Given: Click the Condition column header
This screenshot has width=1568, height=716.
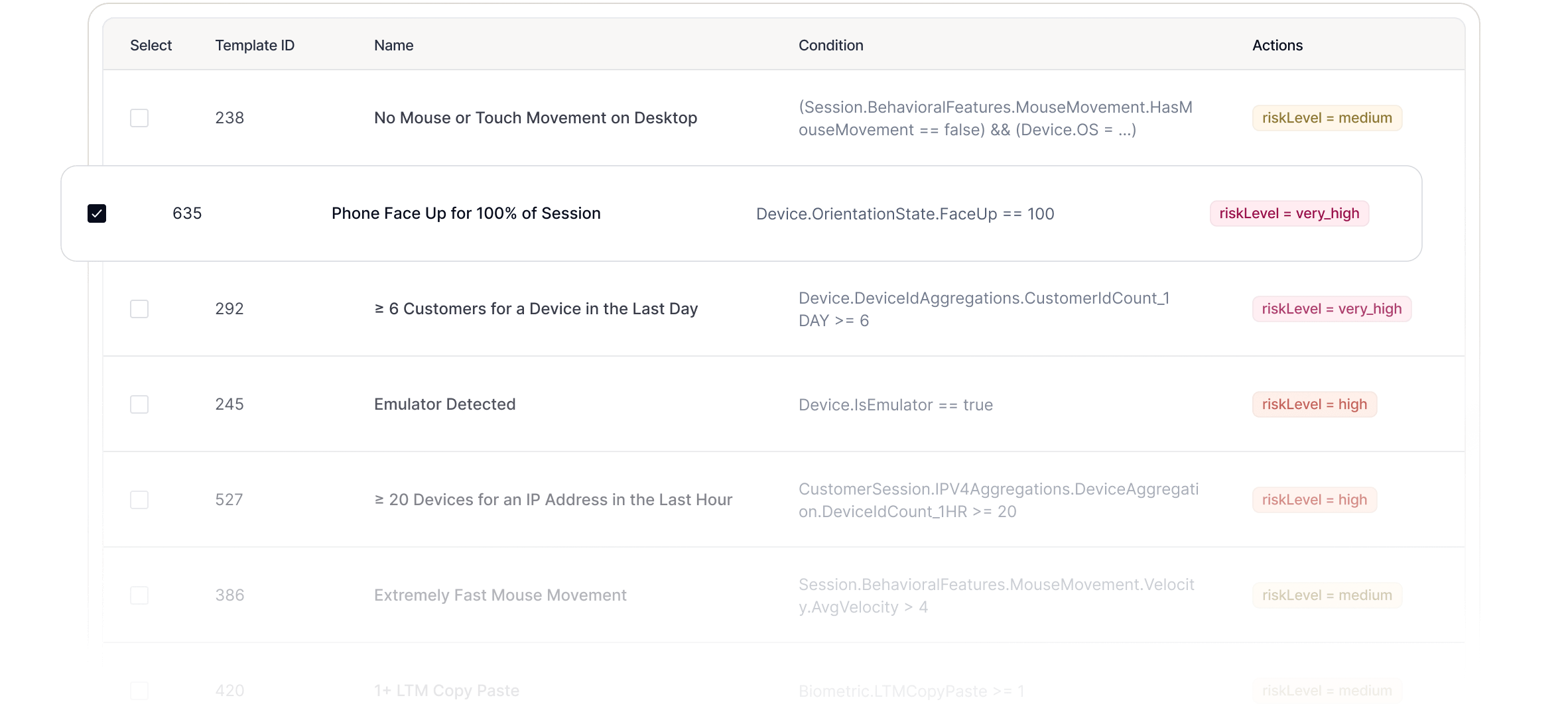Looking at the screenshot, I should tap(830, 45).
